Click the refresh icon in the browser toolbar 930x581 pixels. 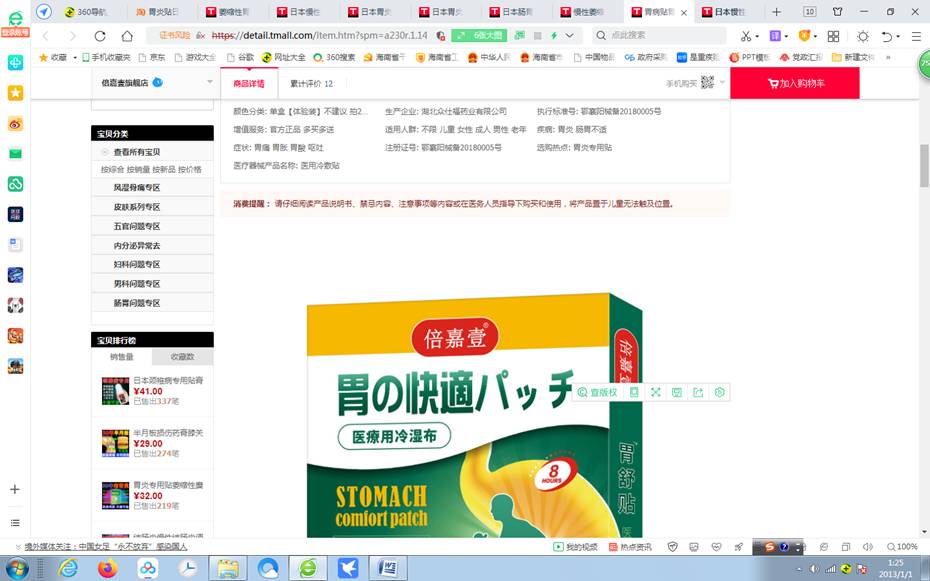click(x=100, y=34)
